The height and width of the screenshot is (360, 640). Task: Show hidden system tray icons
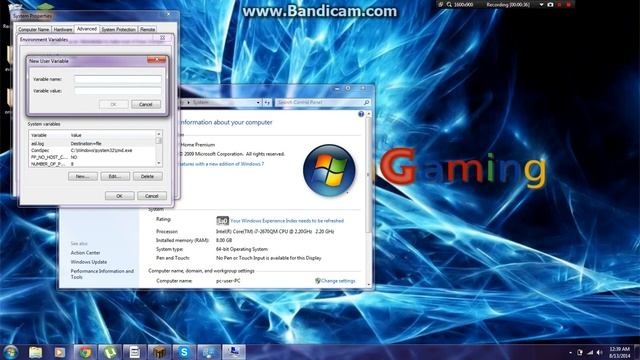click(x=570, y=352)
